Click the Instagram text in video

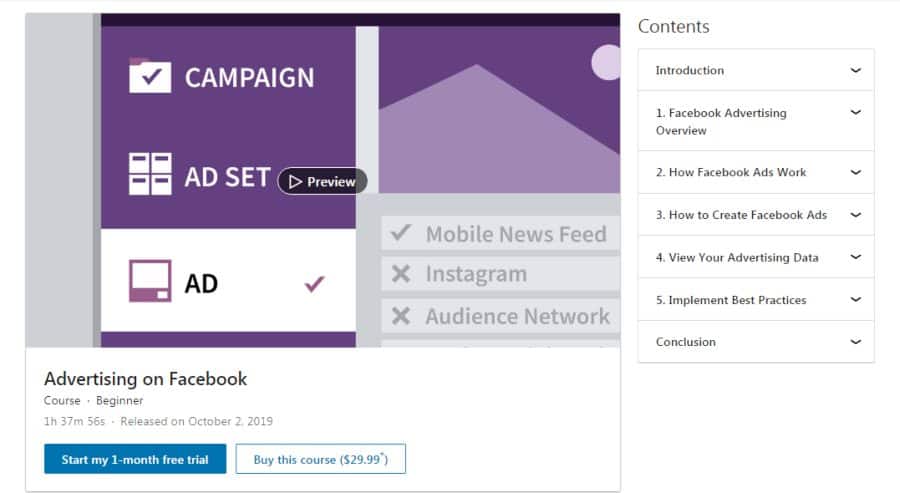[x=476, y=274]
